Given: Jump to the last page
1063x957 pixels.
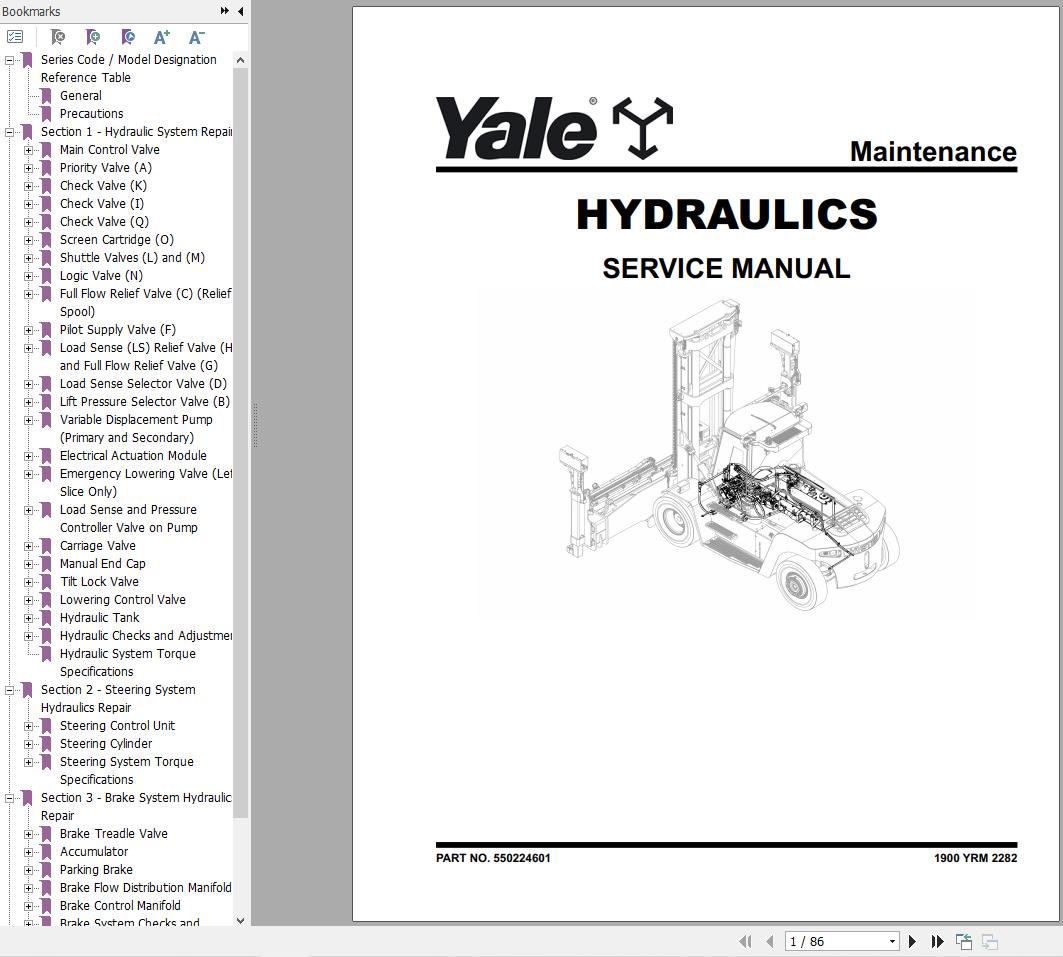Looking at the screenshot, I should coord(937,941).
